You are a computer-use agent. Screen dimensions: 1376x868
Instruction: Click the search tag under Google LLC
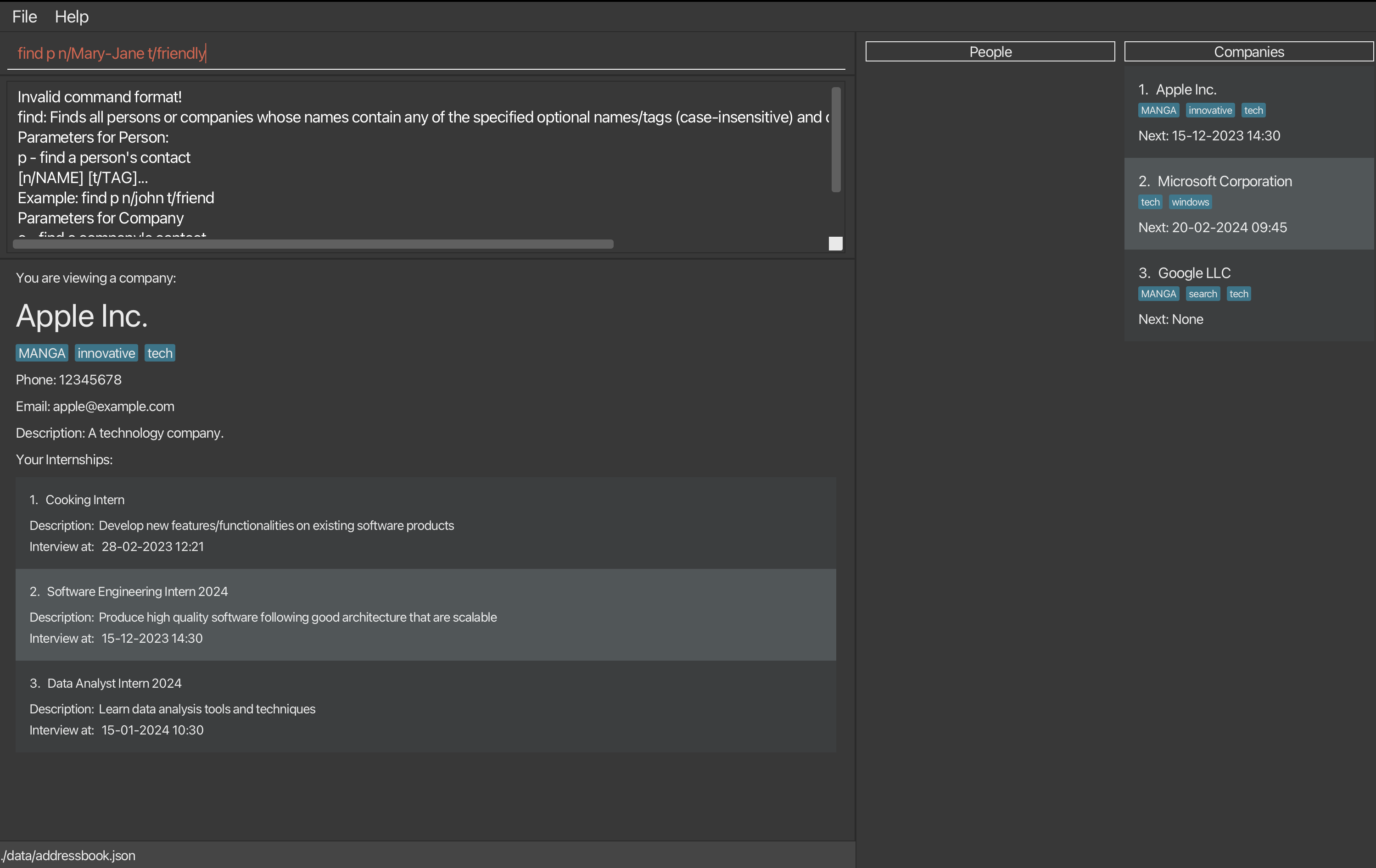[1203, 294]
